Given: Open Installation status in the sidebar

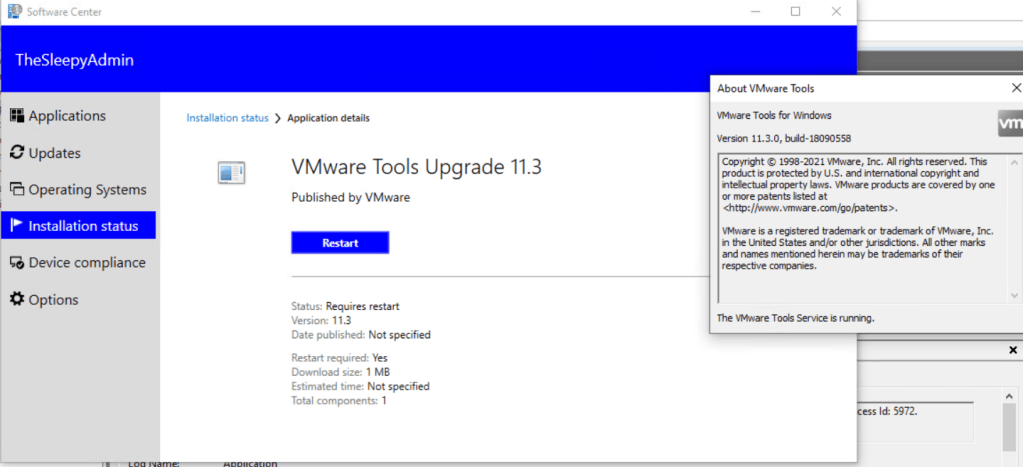Looking at the screenshot, I should pyautogui.click(x=82, y=226).
